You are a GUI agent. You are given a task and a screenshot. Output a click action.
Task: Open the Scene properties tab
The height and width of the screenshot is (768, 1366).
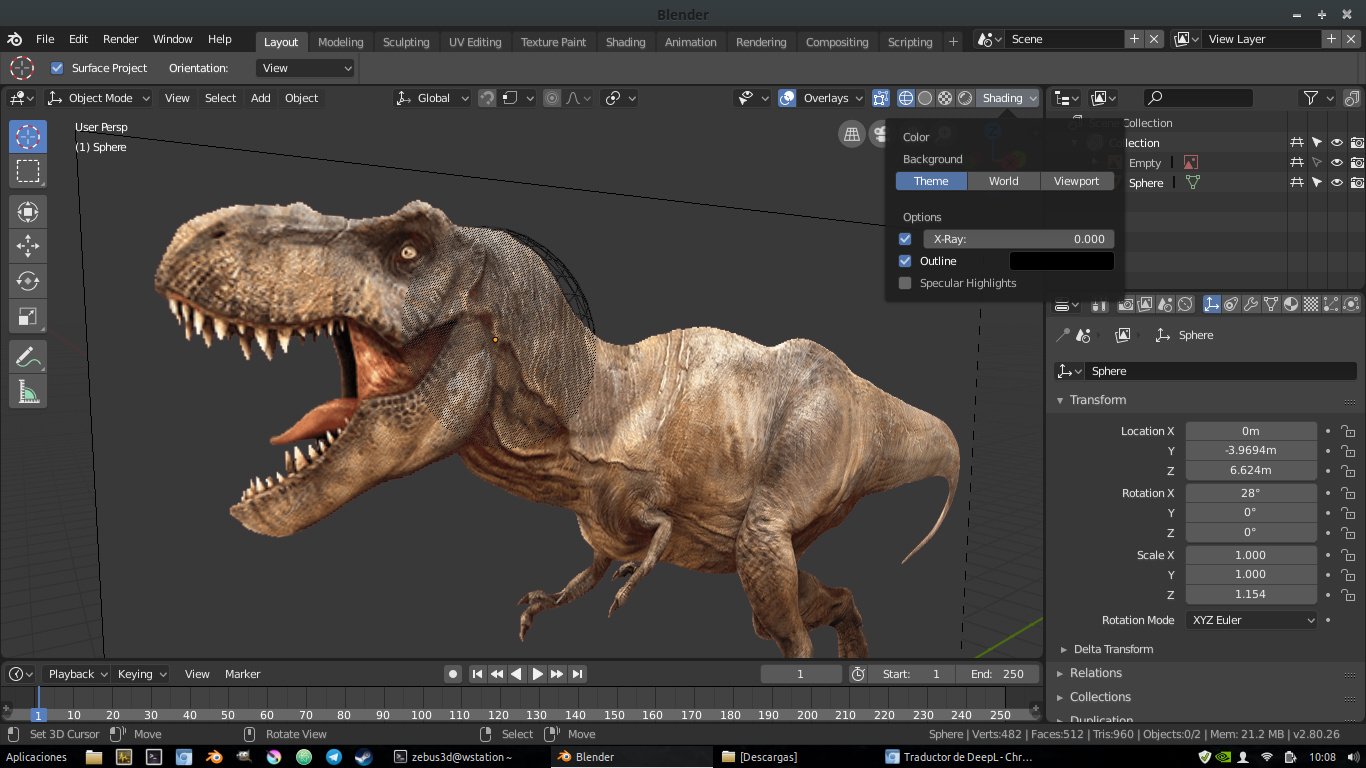(x=1165, y=304)
